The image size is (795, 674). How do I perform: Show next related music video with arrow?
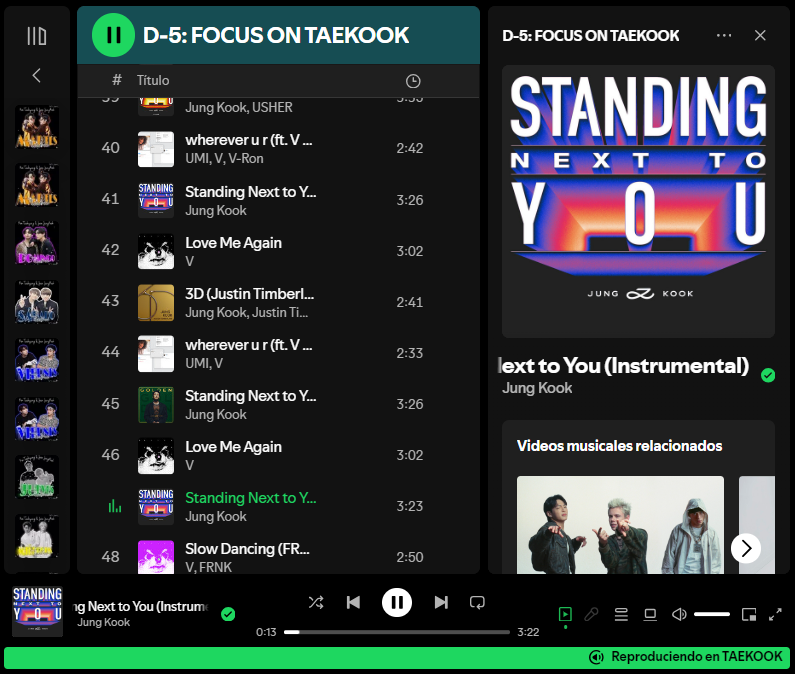pos(746,548)
